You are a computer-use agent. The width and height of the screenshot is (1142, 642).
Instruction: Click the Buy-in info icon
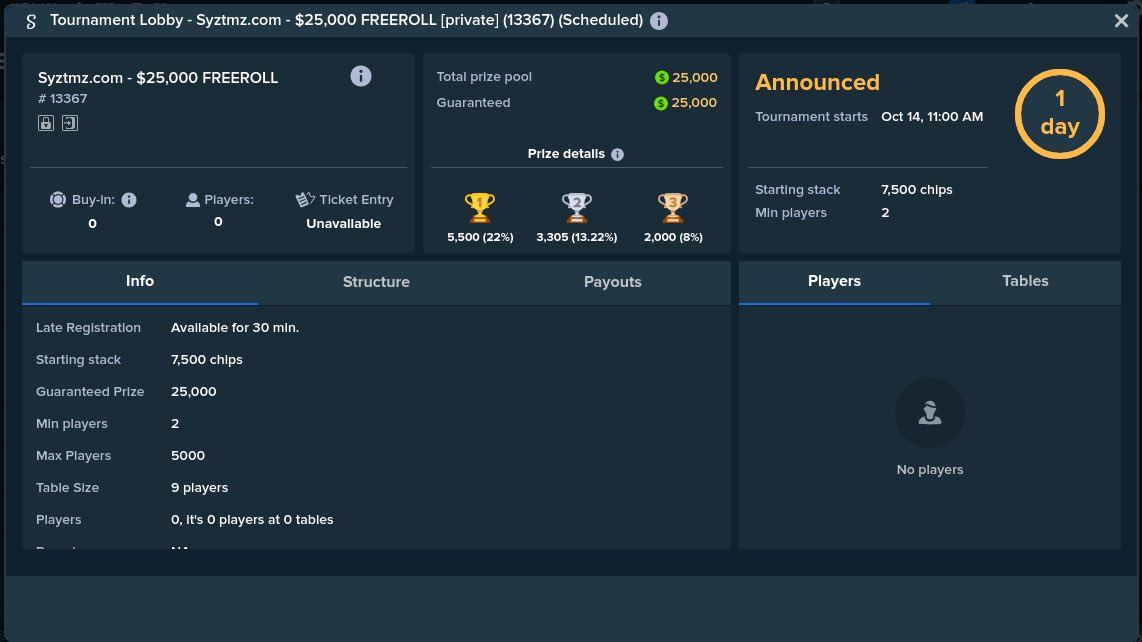point(129,200)
